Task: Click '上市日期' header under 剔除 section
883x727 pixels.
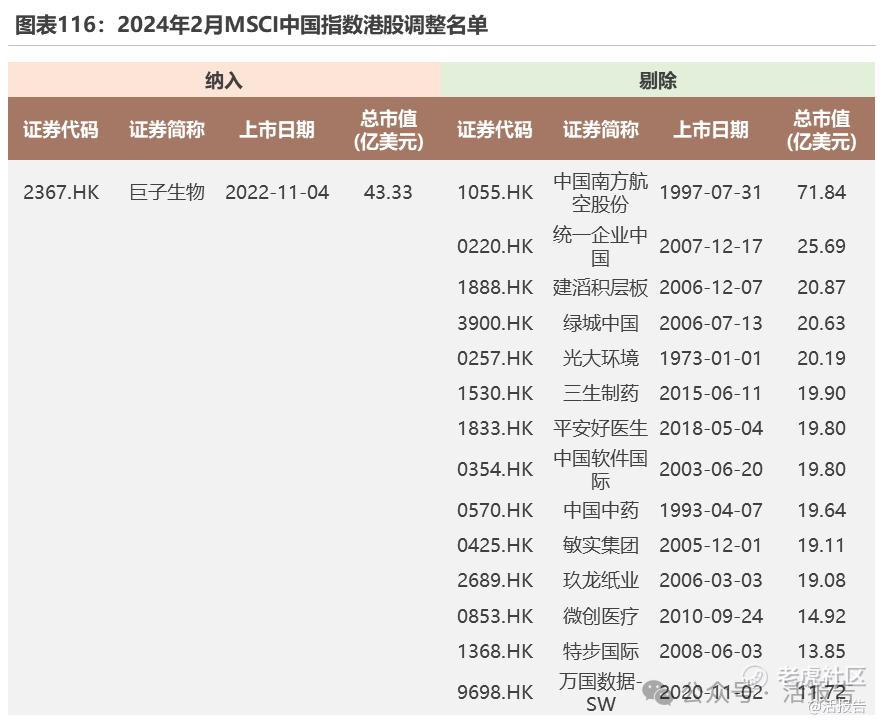Action: click(711, 130)
